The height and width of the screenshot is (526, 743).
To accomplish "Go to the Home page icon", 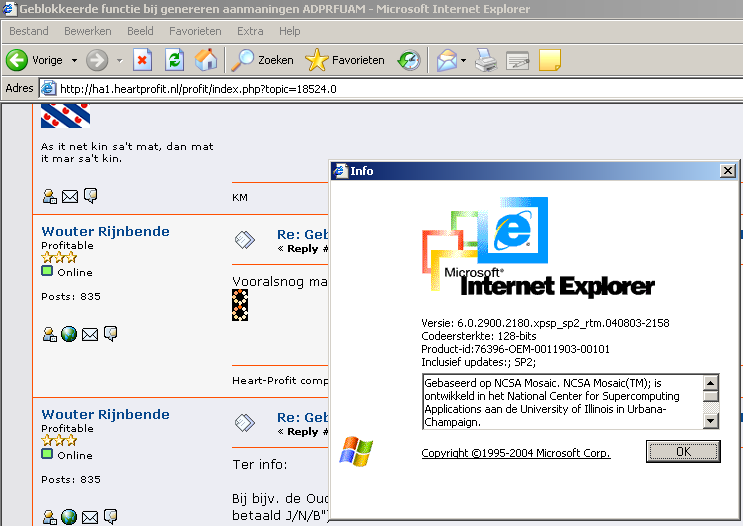I will tap(206, 60).
